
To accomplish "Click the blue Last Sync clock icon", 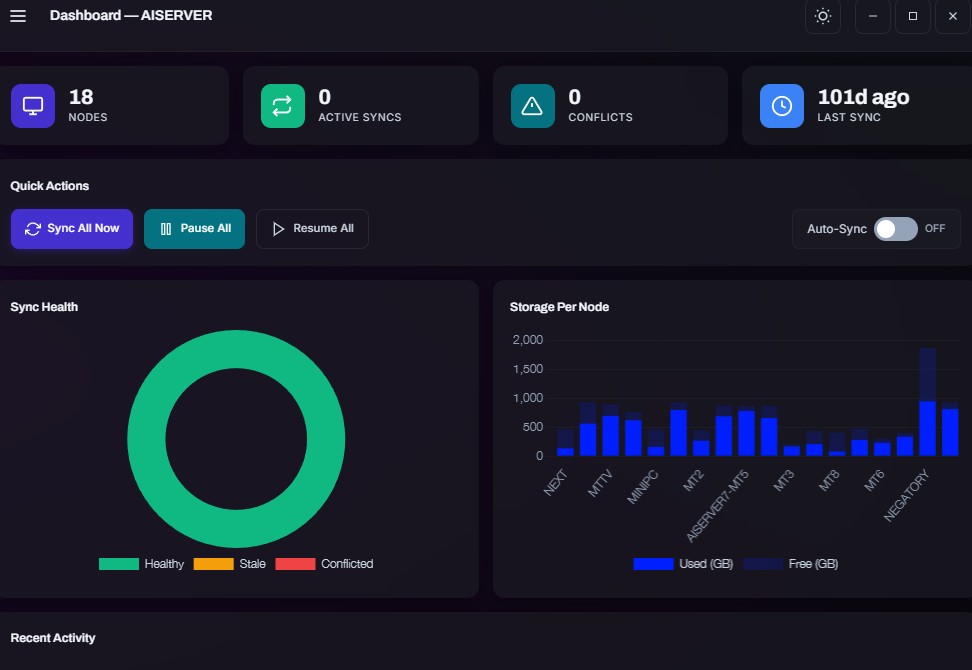I will point(782,106).
